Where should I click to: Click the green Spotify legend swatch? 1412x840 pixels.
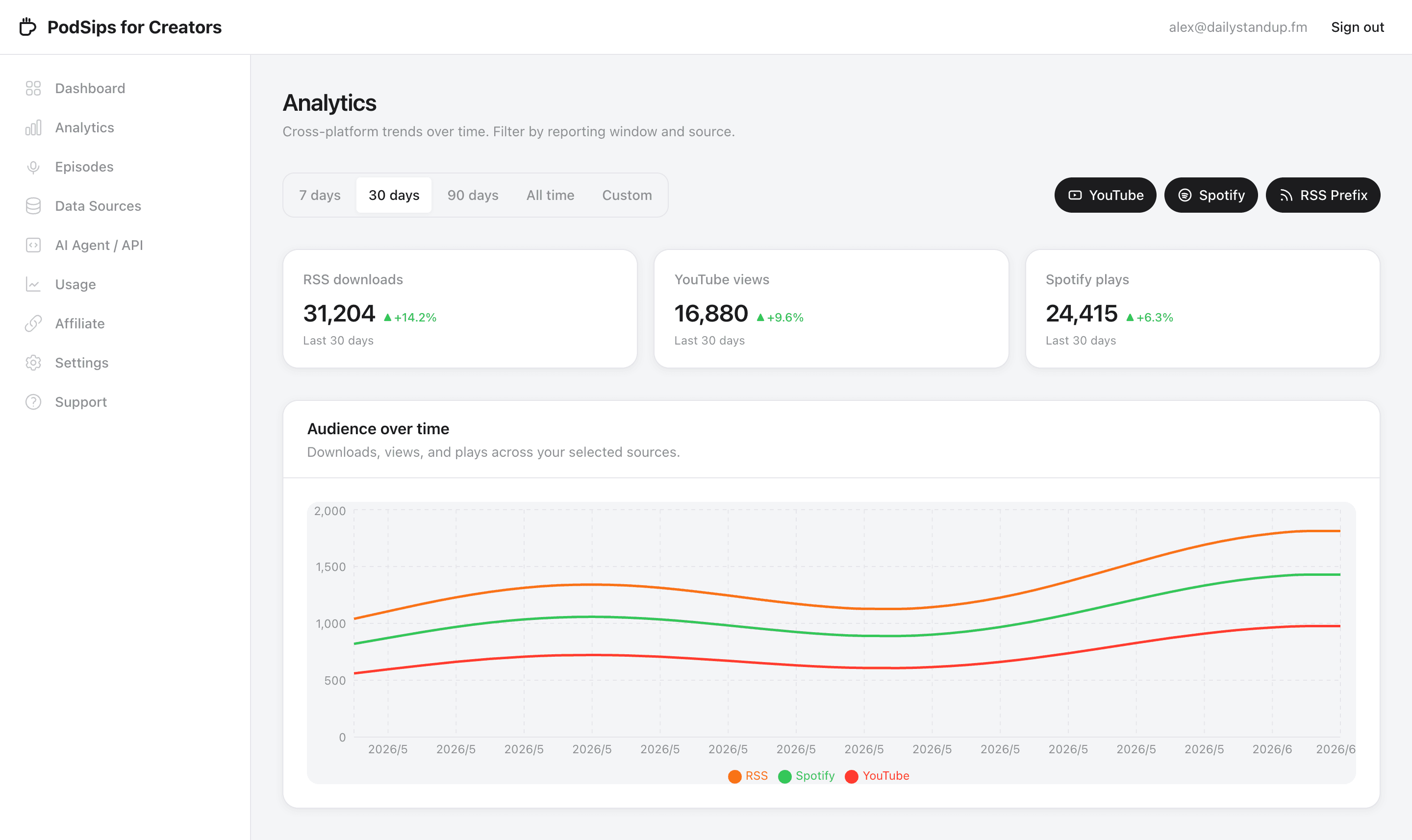point(785,776)
